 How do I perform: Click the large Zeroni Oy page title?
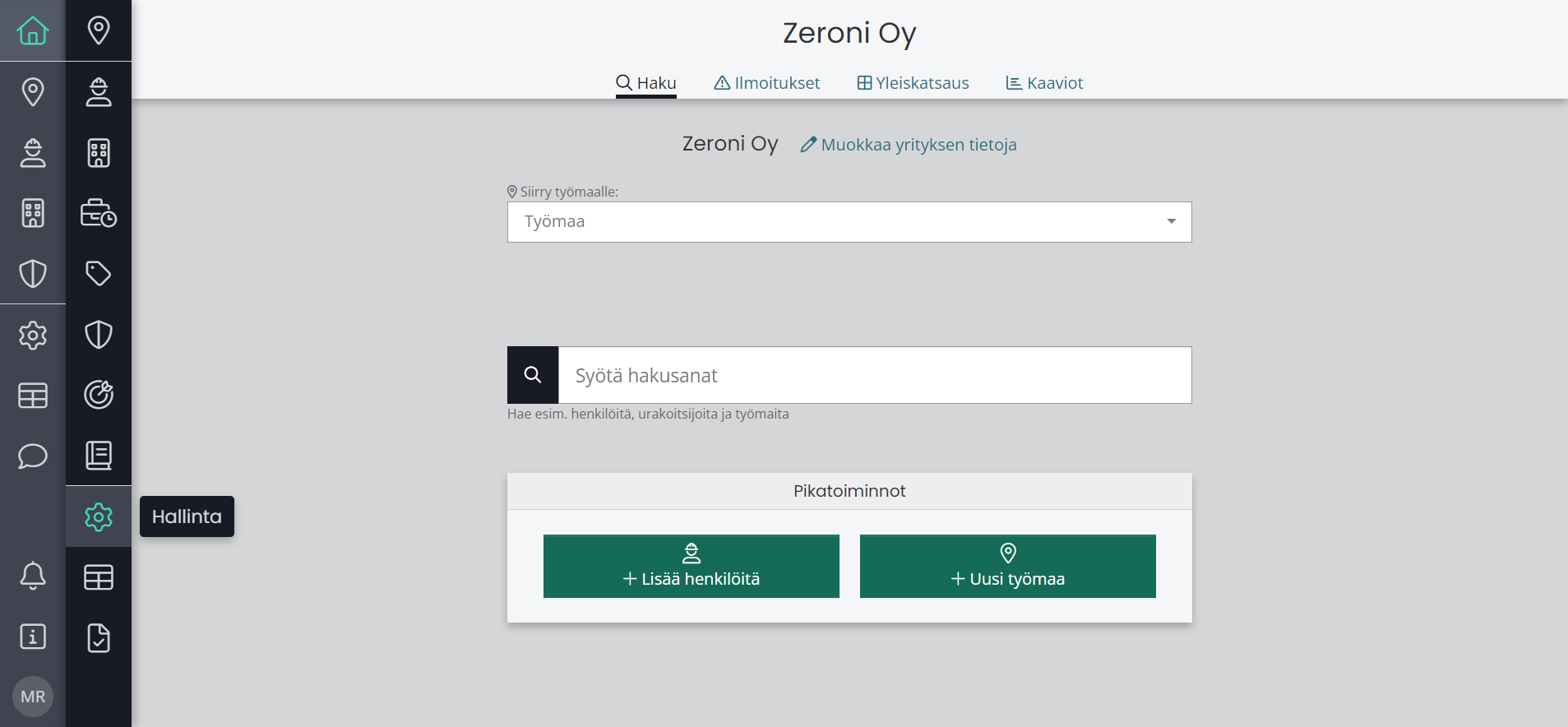(x=849, y=33)
